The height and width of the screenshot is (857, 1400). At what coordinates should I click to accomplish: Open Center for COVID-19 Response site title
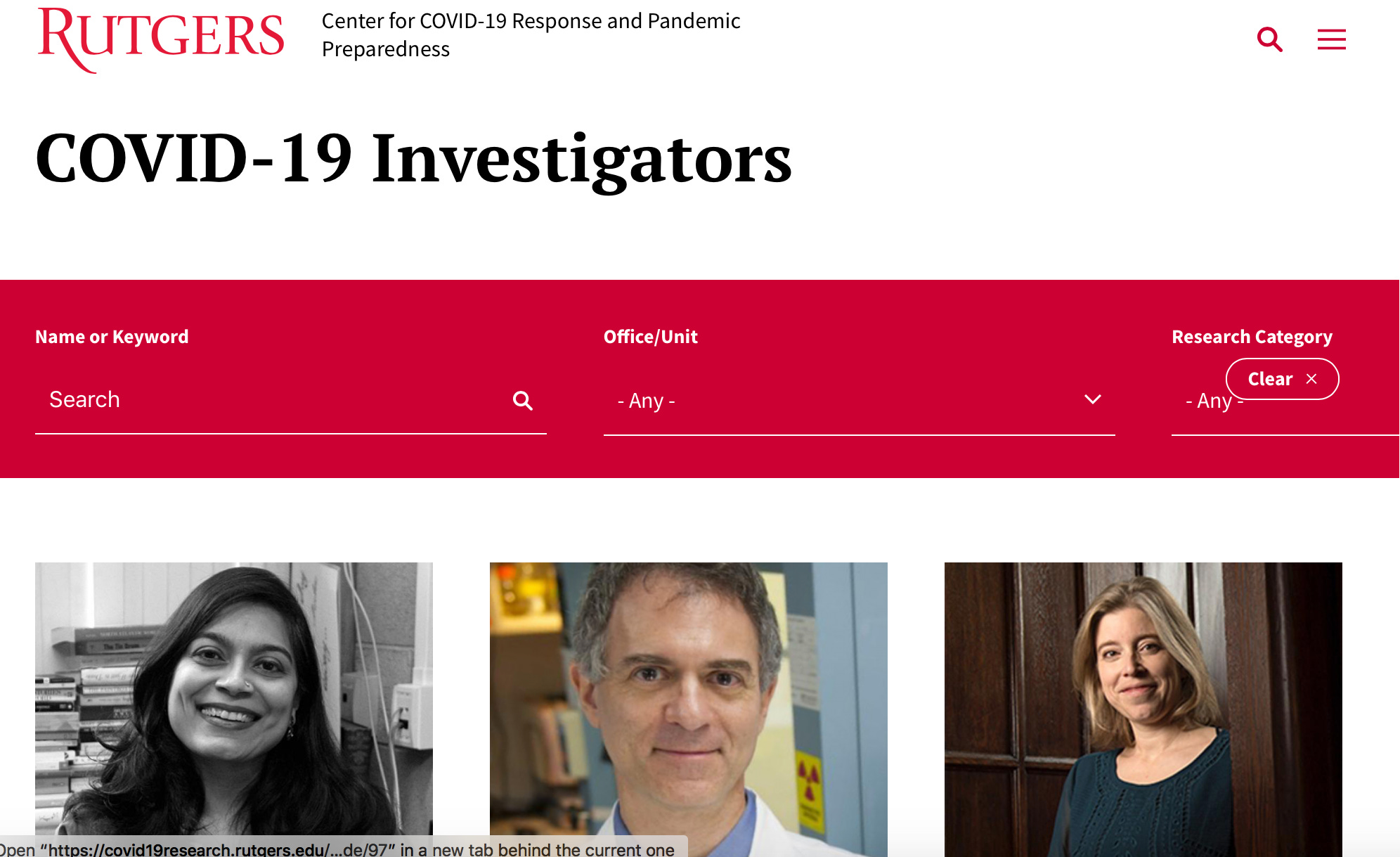[x=531, y=35]
